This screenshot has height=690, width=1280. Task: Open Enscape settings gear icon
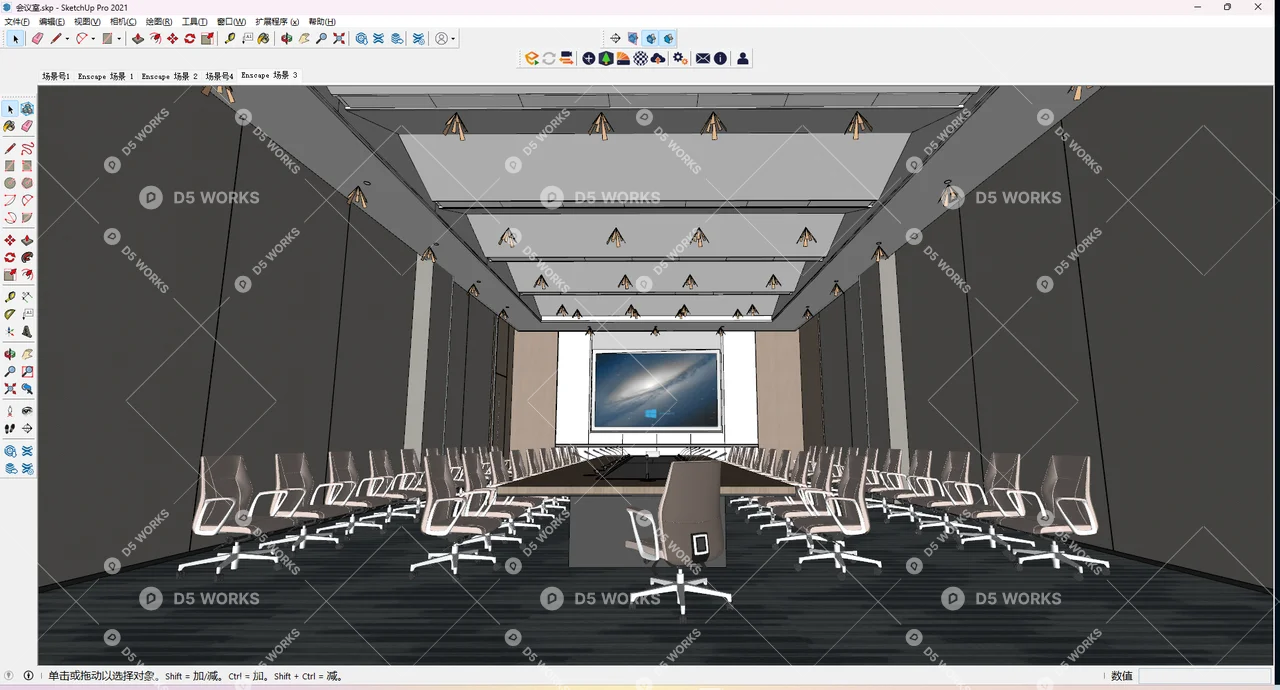tap(678, 58)
